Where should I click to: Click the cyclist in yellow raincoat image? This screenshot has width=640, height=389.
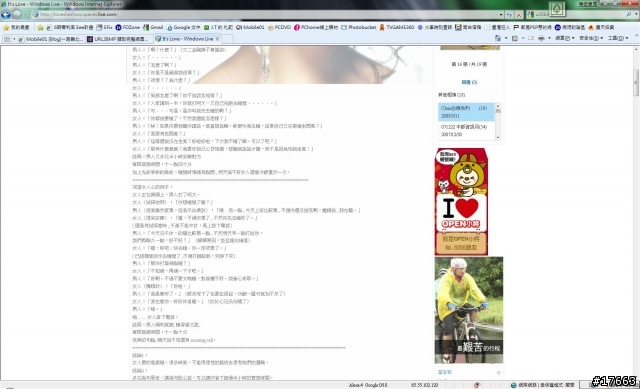[x=469, y=310]
